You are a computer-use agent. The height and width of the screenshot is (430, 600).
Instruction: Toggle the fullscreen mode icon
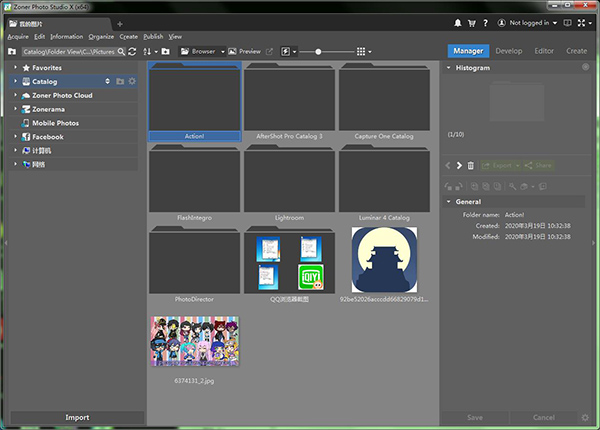point(581,23)
